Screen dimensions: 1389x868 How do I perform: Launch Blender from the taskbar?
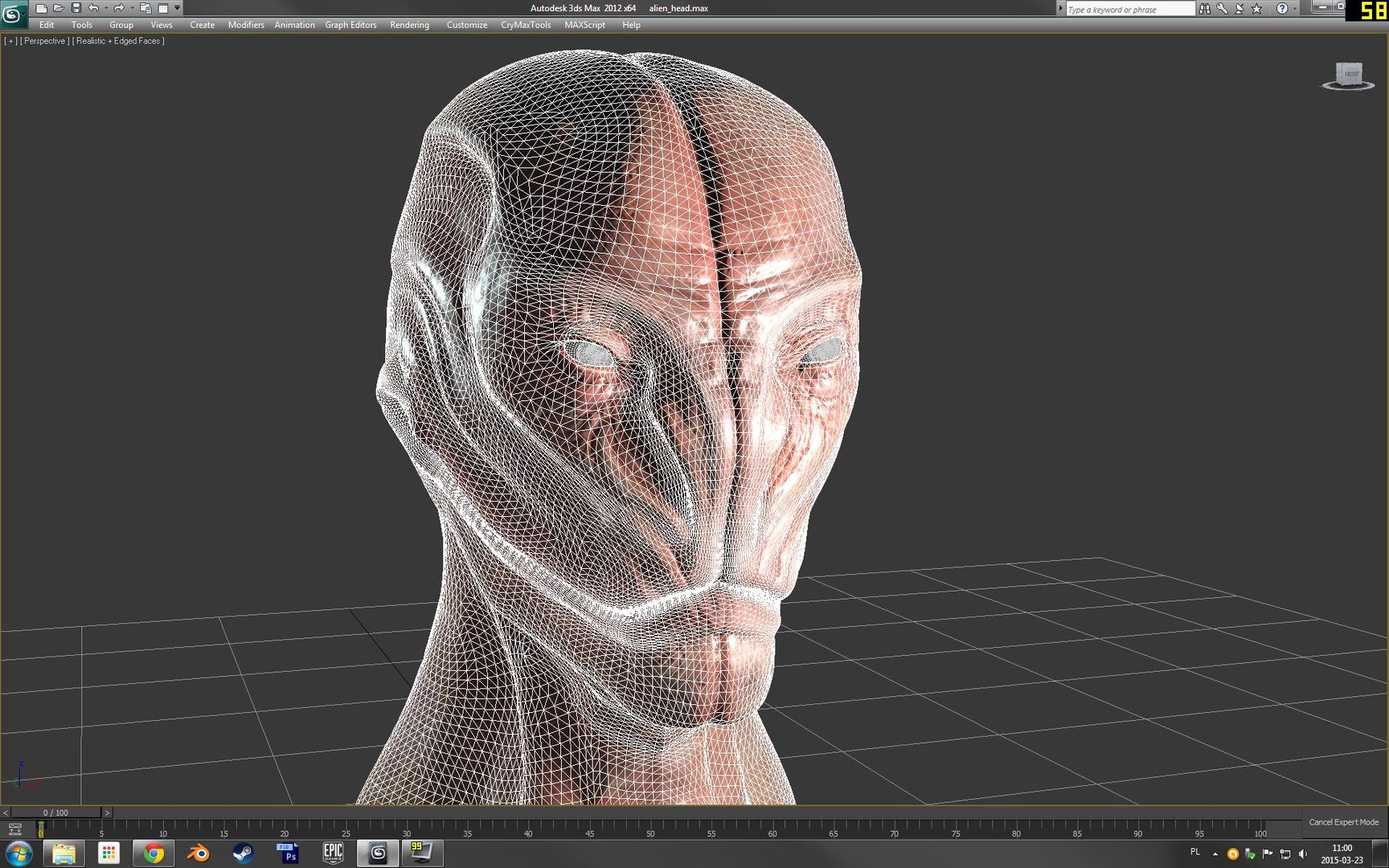click(198, 854)
